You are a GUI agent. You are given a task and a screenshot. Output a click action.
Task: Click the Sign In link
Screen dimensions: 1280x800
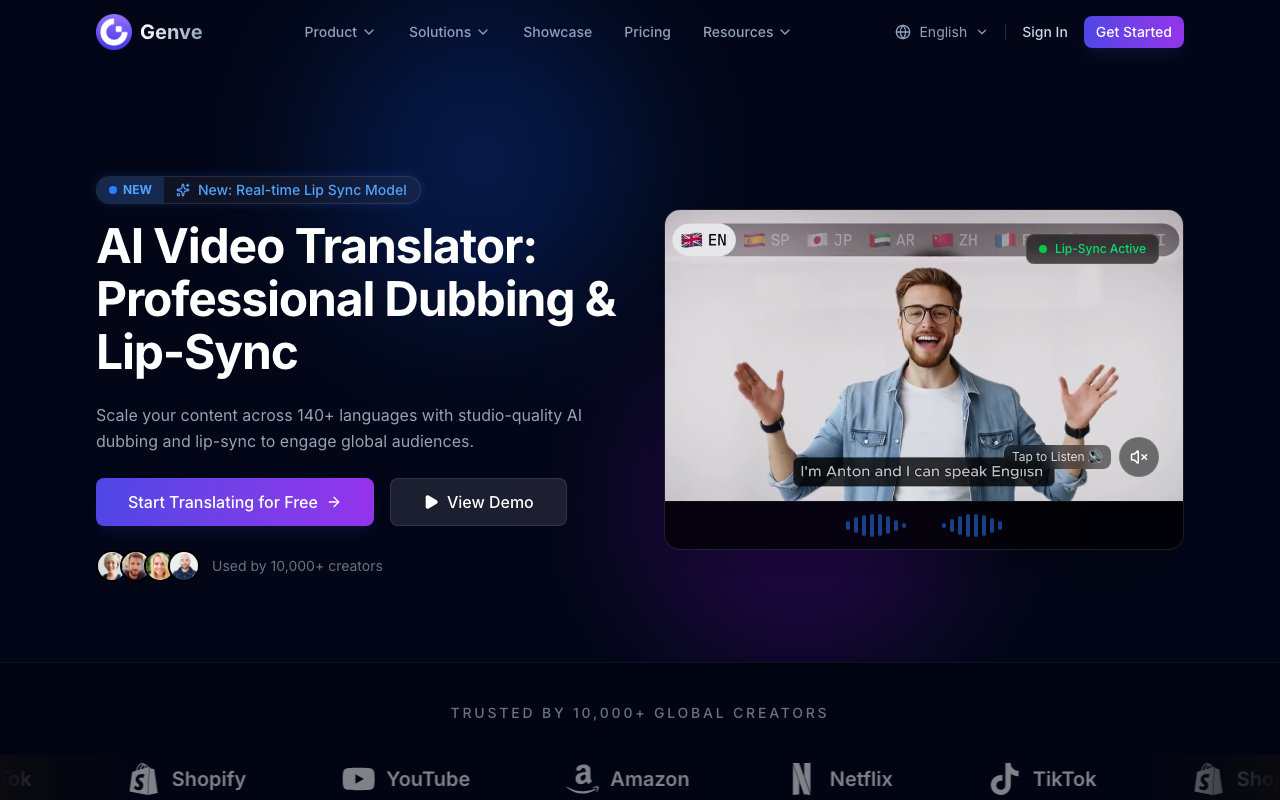coord(1044,32)
